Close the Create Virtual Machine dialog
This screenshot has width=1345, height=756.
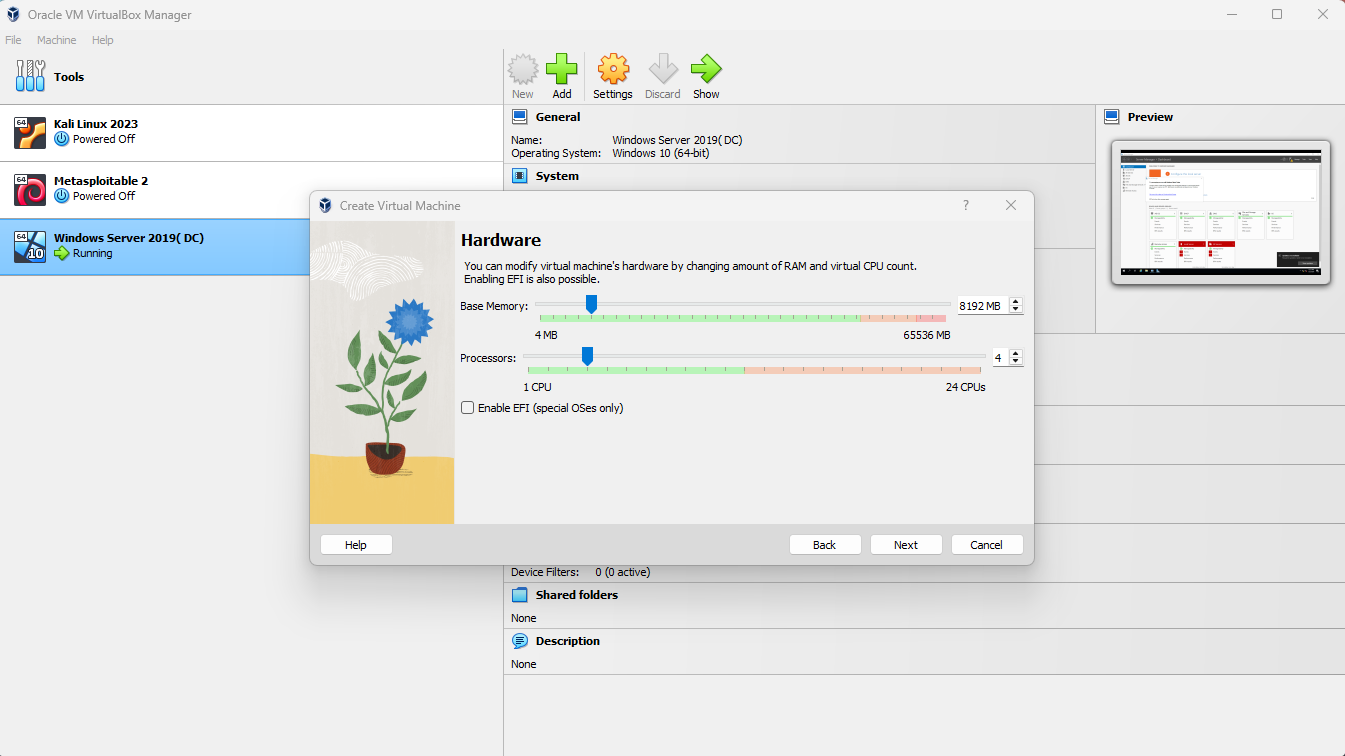(1011, 205)
